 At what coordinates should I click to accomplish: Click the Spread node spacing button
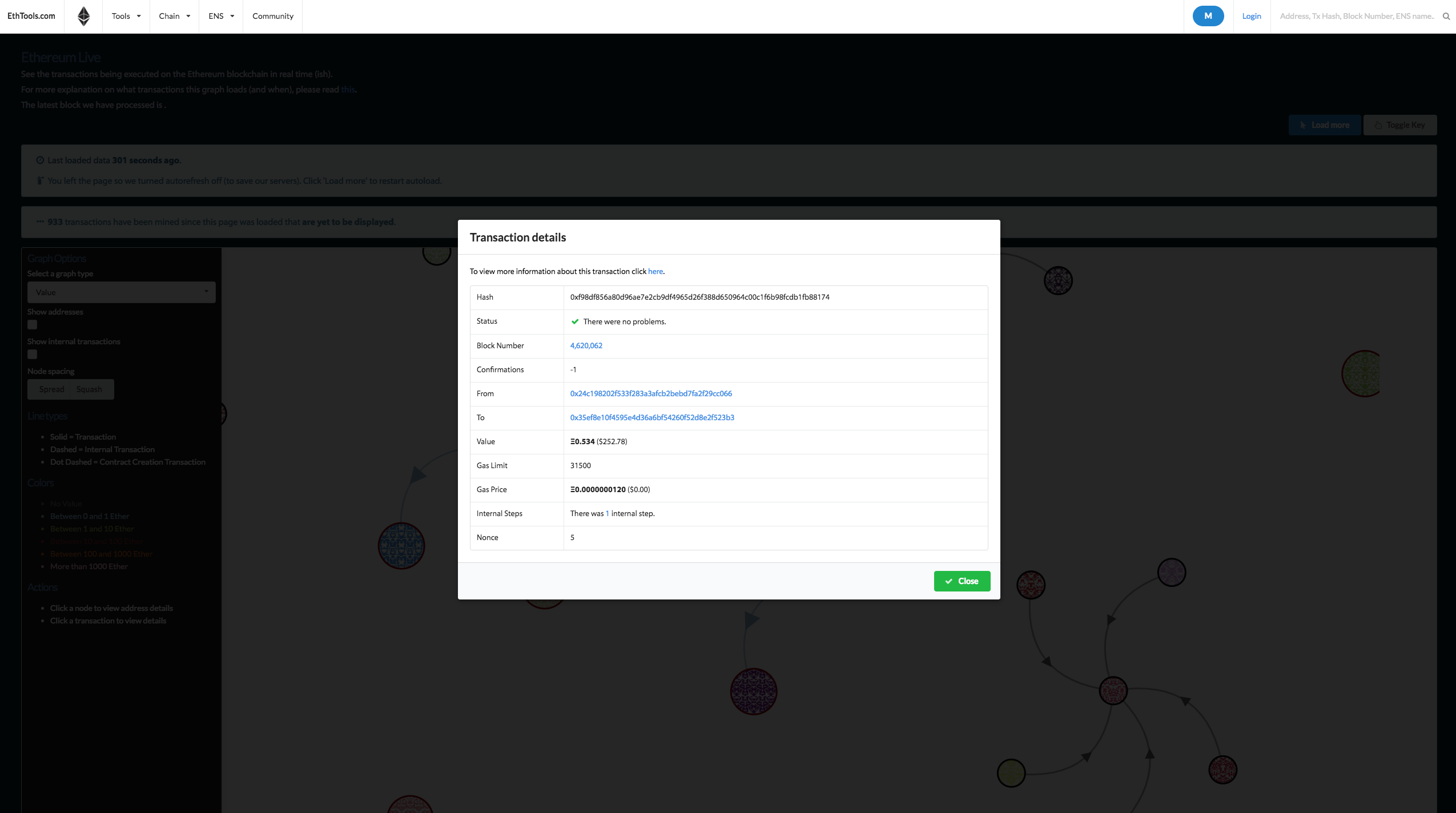pyautogui.click(x=52, y=389)
